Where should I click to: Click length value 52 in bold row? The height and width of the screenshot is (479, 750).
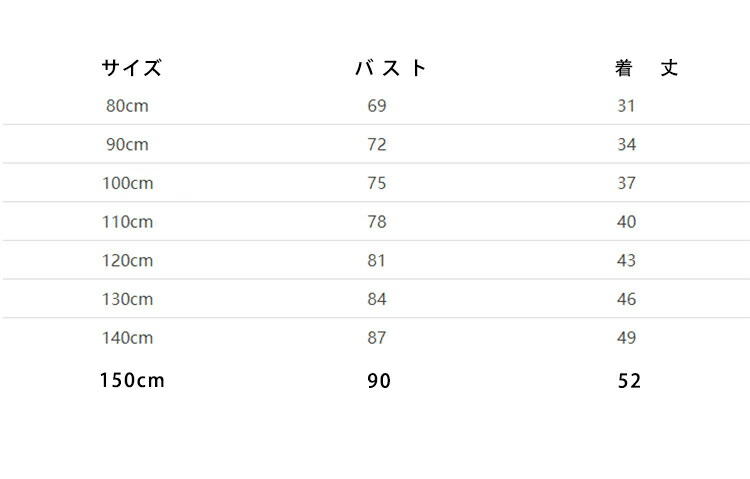(629, 381)
